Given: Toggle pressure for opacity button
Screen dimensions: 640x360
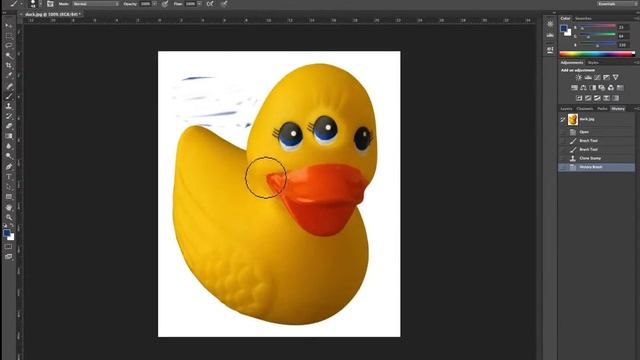Looking at the screenshot, I should click(165, 4).
